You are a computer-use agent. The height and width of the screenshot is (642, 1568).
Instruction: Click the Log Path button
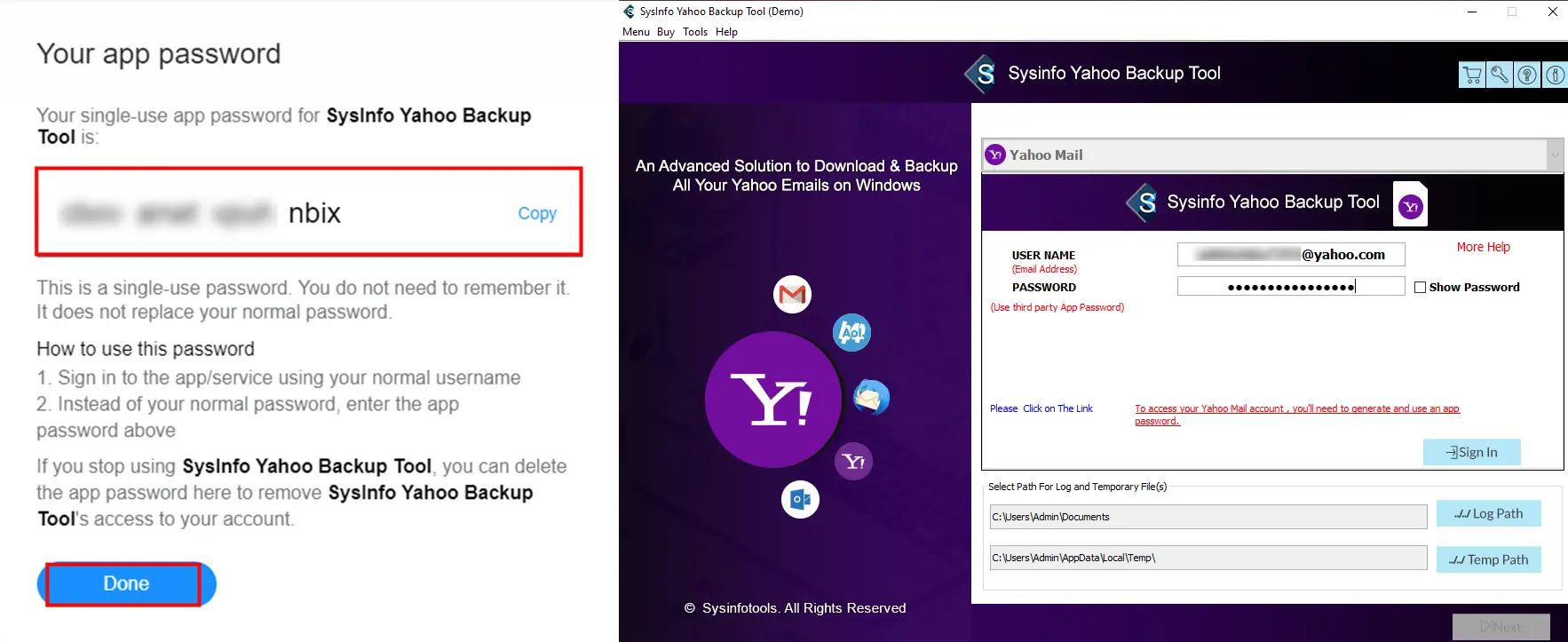click(1488, 513)
